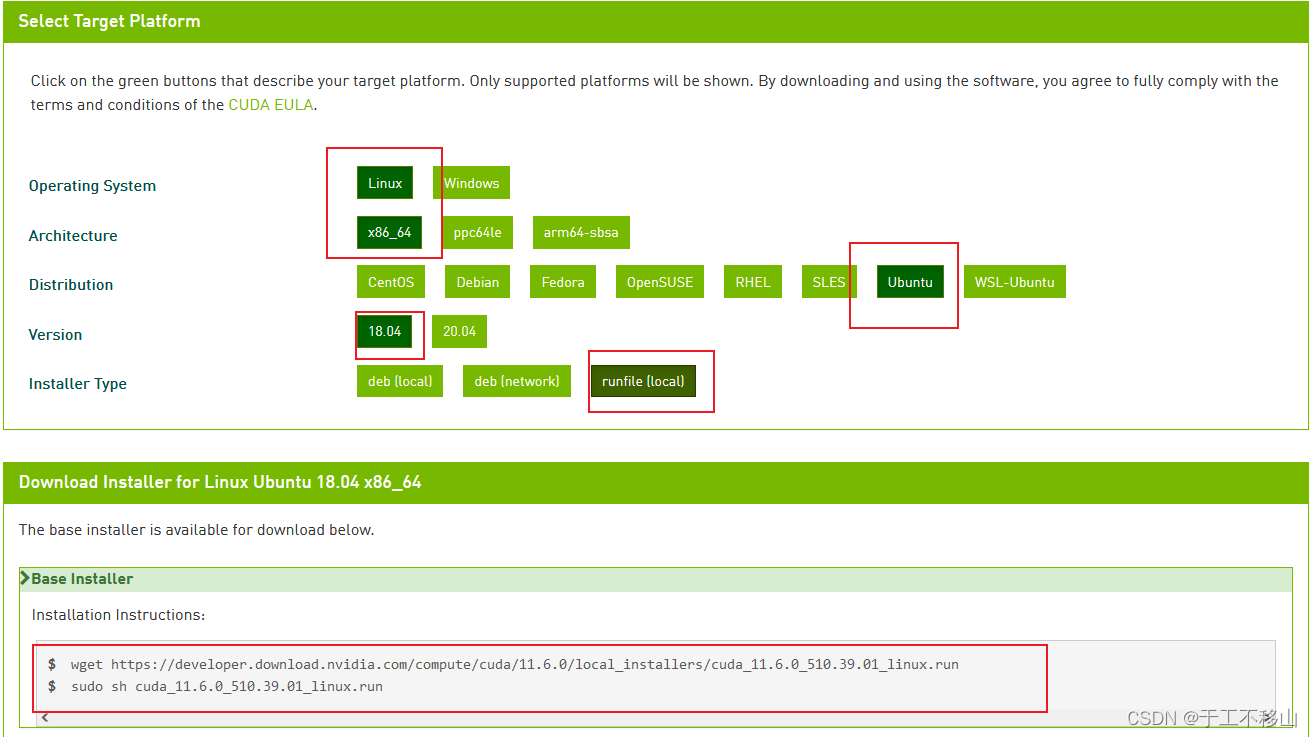Image resolution: width=1312 pixels, height=737 pixels.
Task: Pick SLES distribution
Action: (x=829, y=282)
